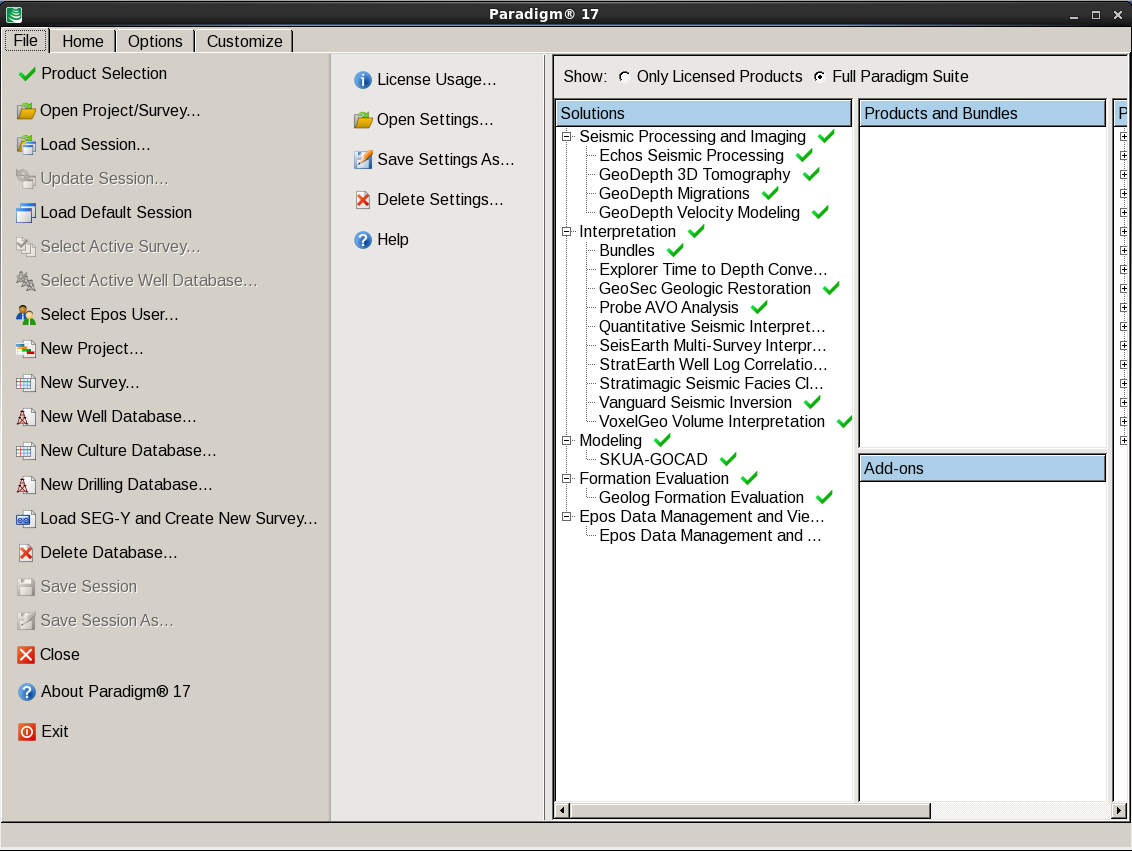The image size is (1132, 852).
Task: Select GeoSec Geologic Restoration tree item
Action: (x=705, y=289)
